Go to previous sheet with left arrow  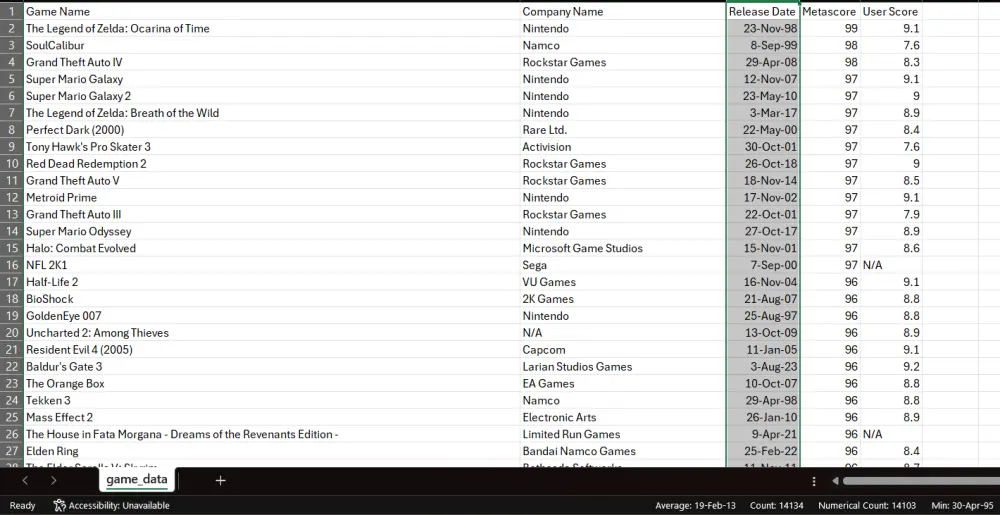click(x=25, y=481)
